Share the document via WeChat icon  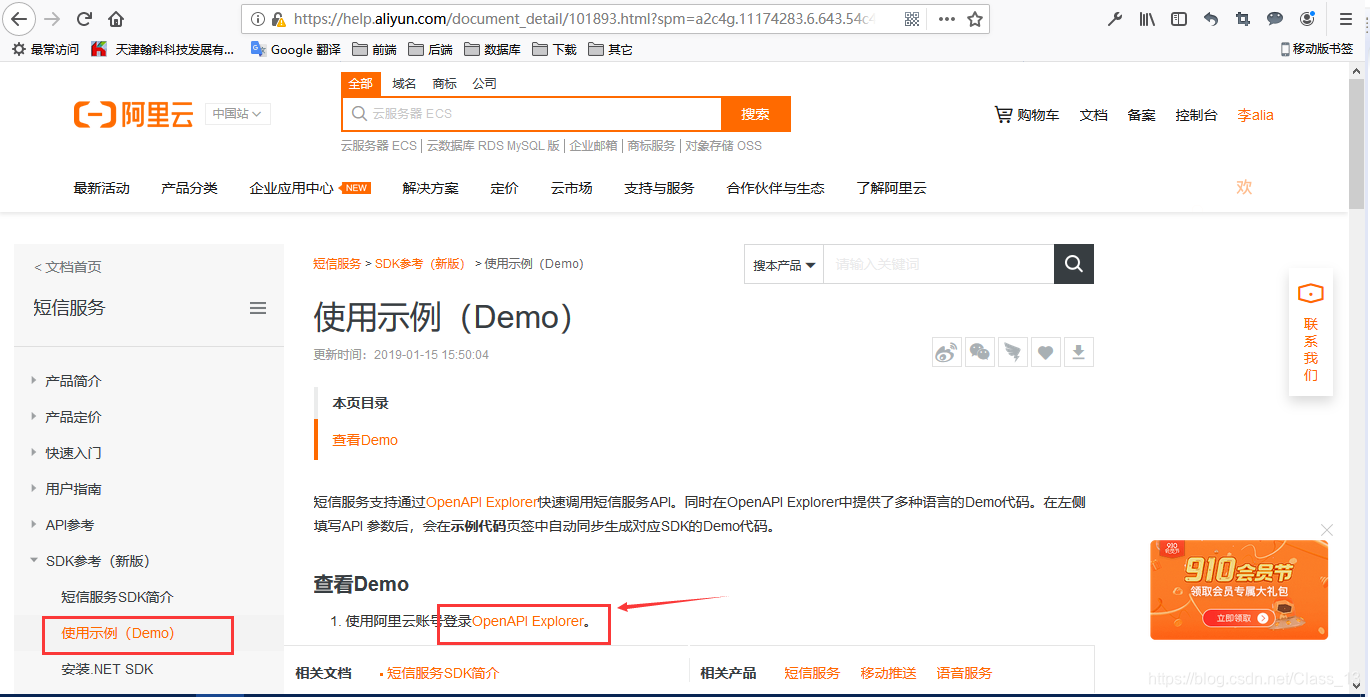pos(980,352)
